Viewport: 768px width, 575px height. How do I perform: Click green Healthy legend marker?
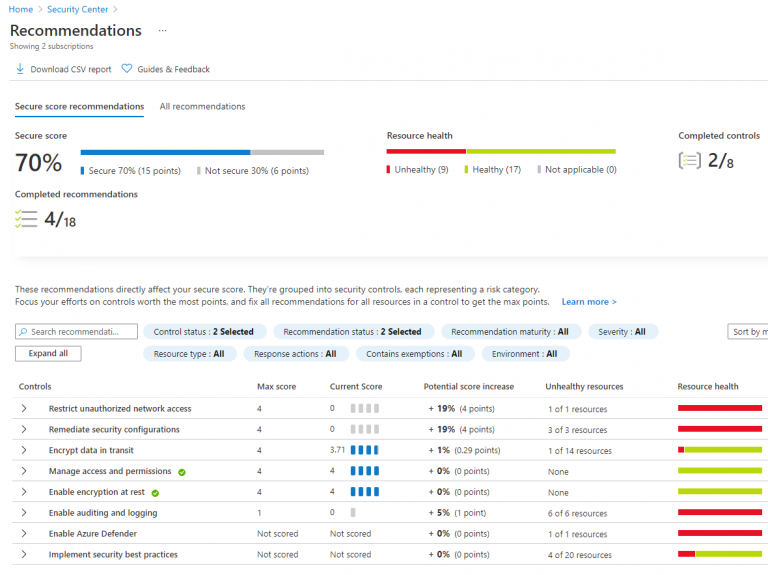[x=466, y=169]
